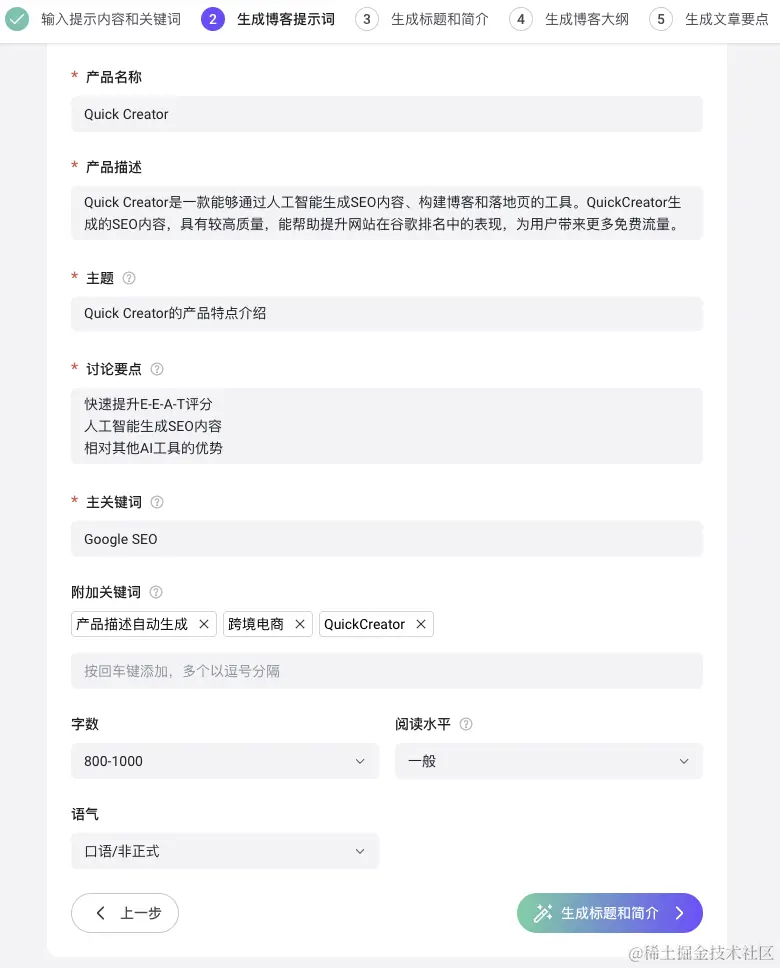This screenshot has height=968, width=780.
Task: Go to step 3 生成标题和简介
Action: coord(422,19)
